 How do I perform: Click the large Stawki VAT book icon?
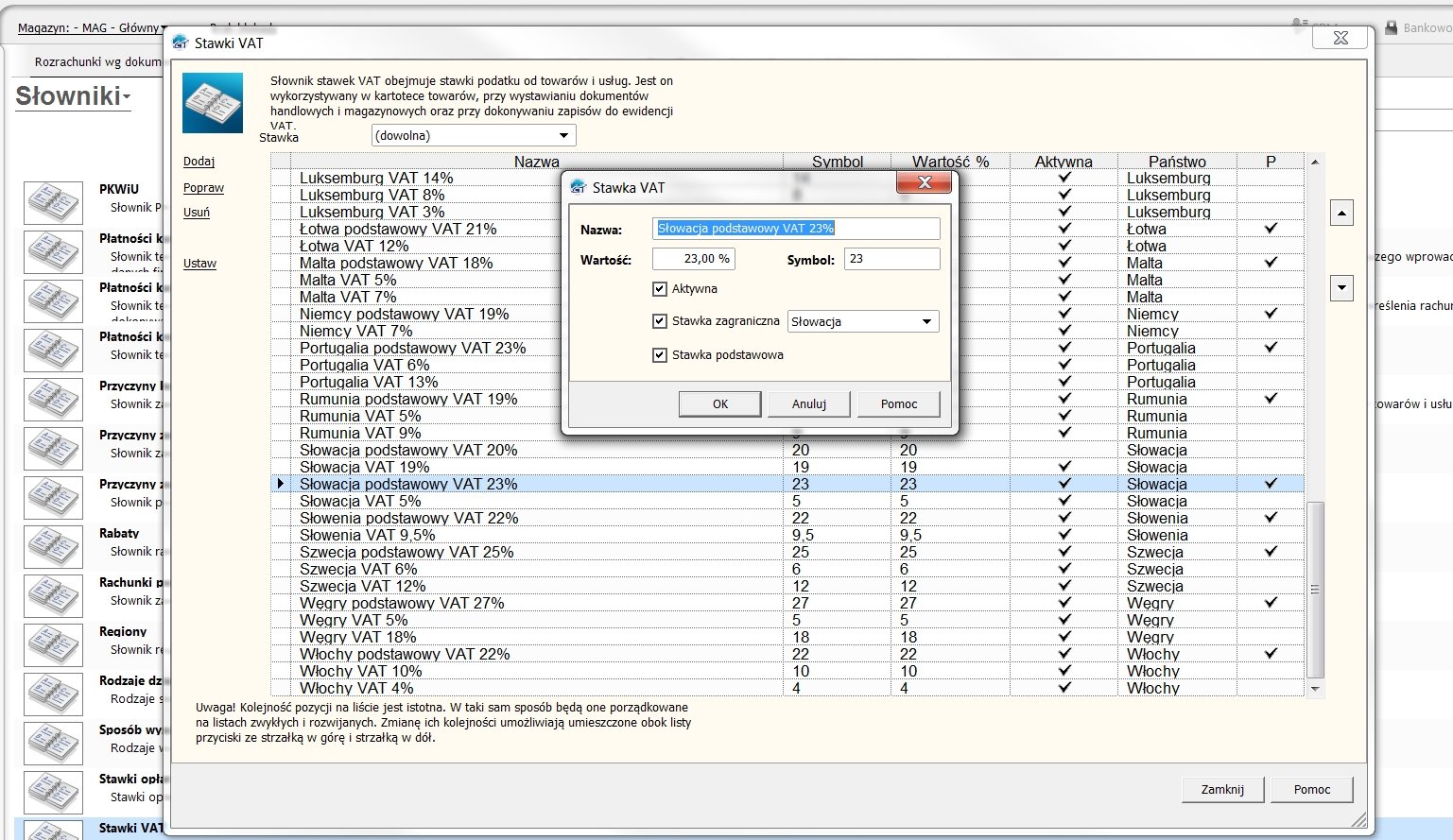point(212,103)
